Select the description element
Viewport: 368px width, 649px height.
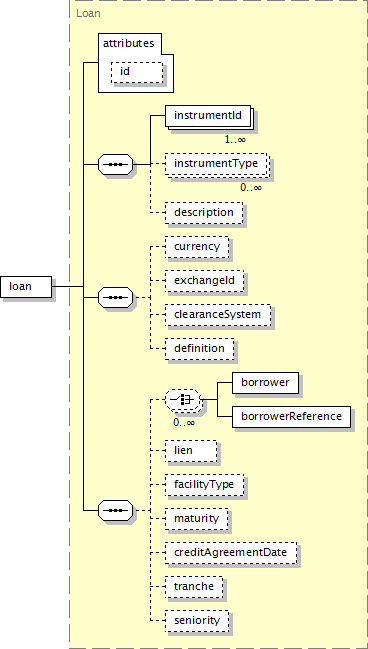204,213
